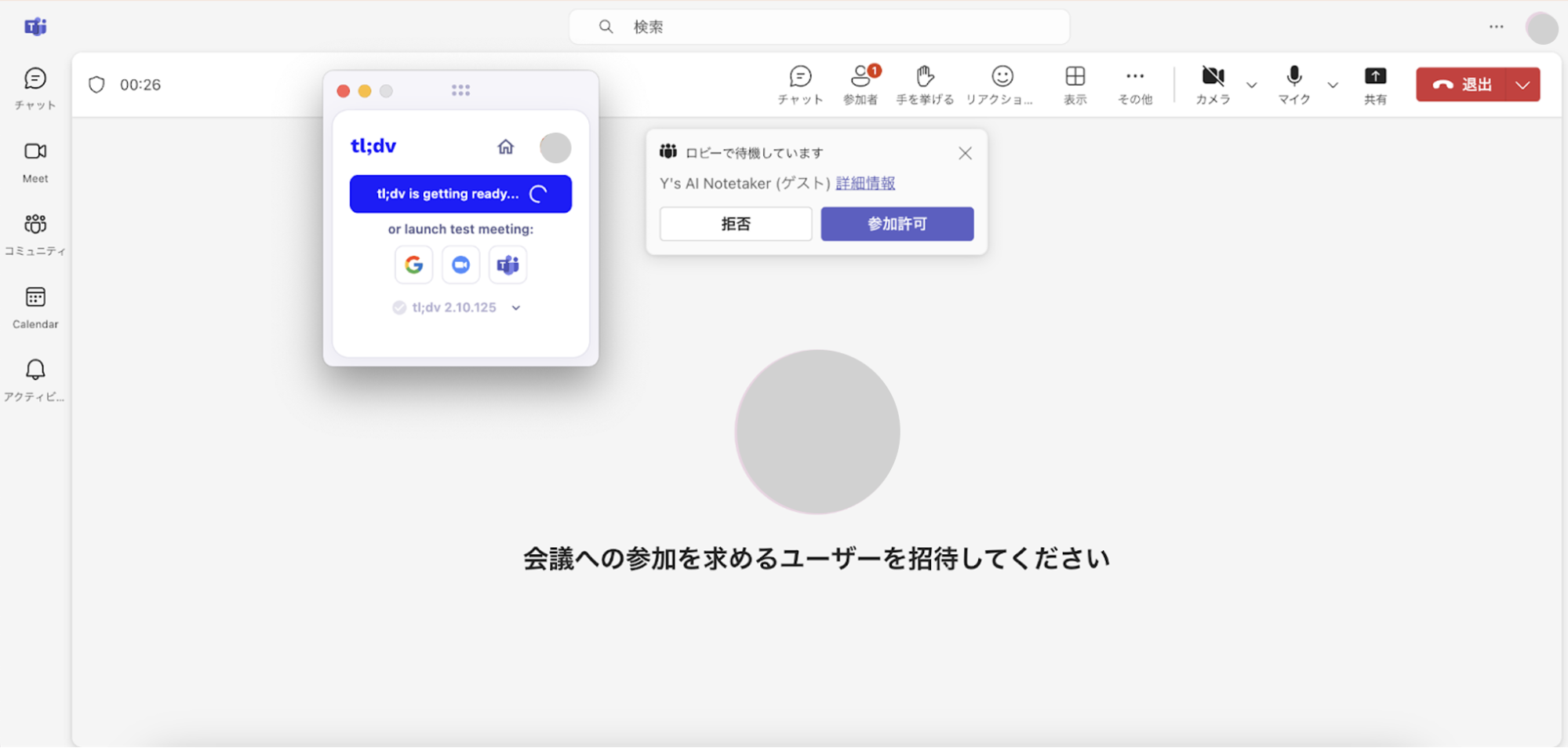Screen dimensions: 1568x748
Task: Open Calendar in left sidebar
Action: coord(35,307)
